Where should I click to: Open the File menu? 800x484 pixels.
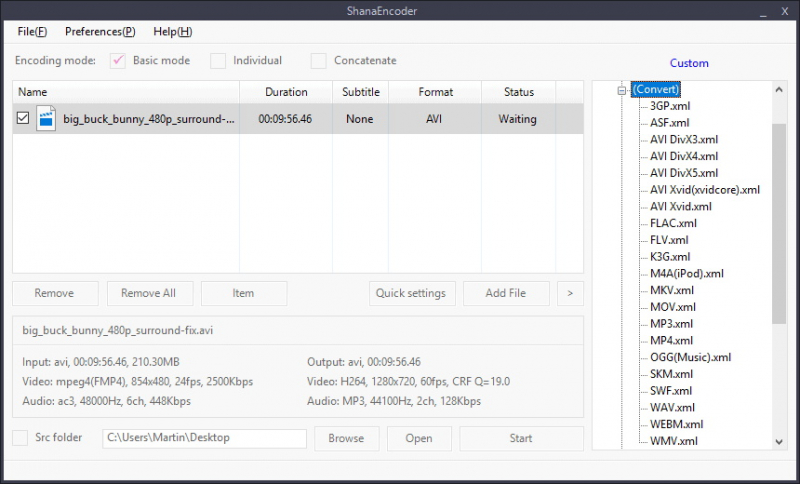[32, 32]
